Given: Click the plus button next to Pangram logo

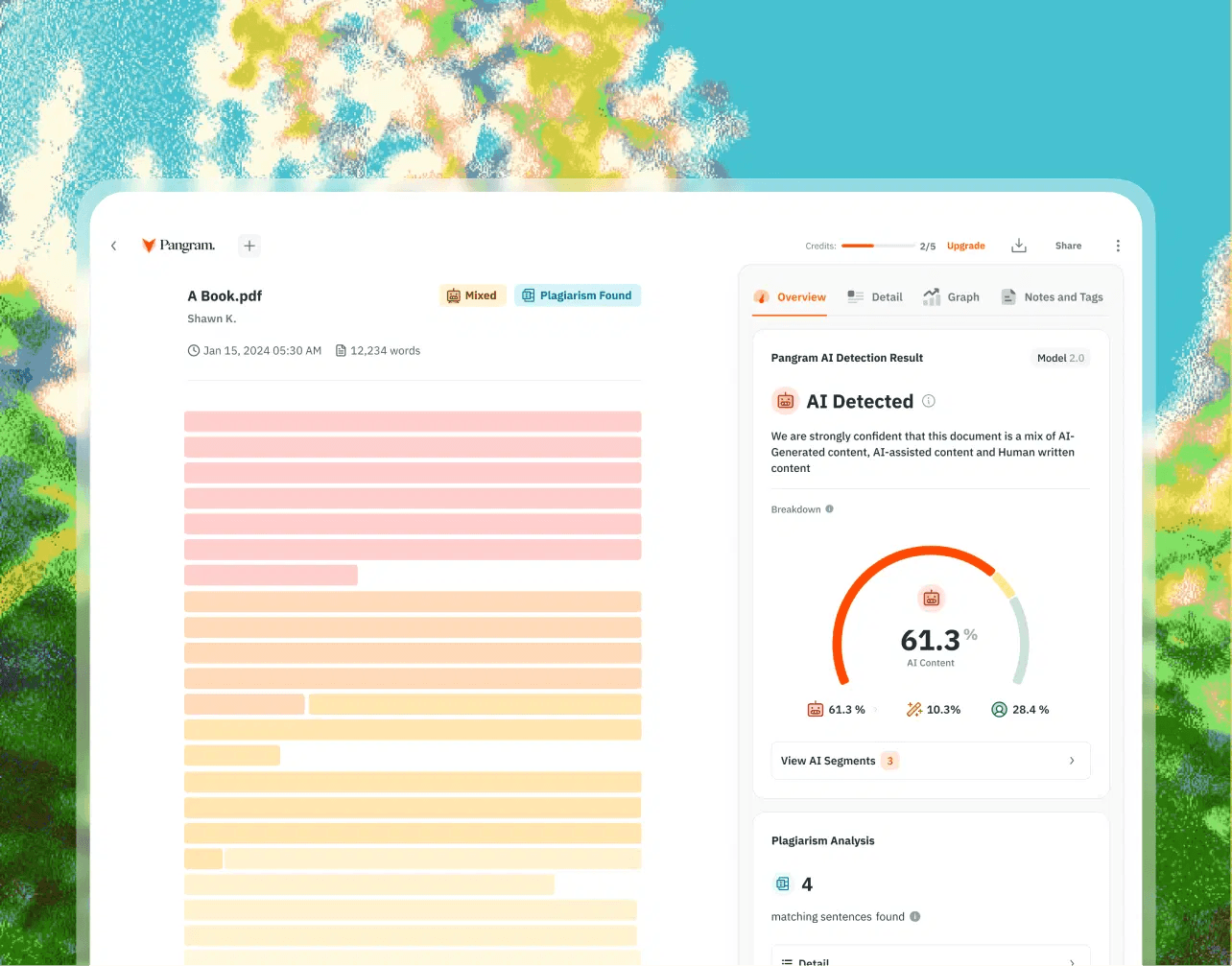Looking at the screenshot, I should 249,246.
